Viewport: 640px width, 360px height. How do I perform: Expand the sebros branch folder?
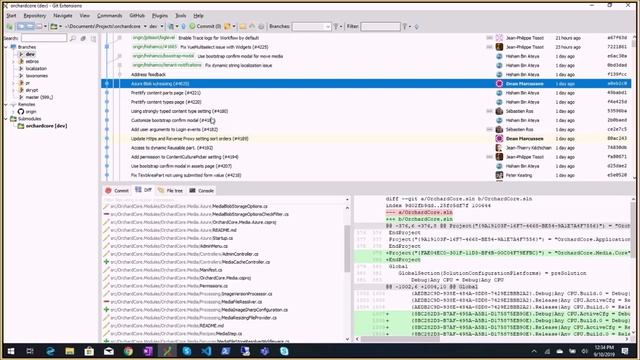[14, 62]
